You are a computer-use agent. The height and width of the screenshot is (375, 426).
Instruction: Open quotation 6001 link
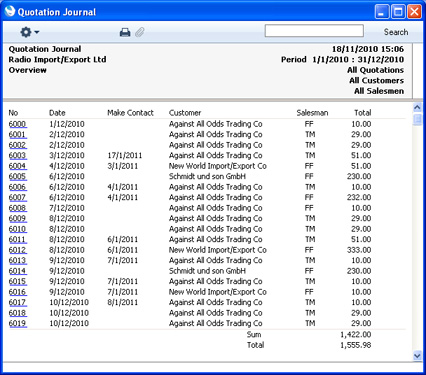coord(18,134)
